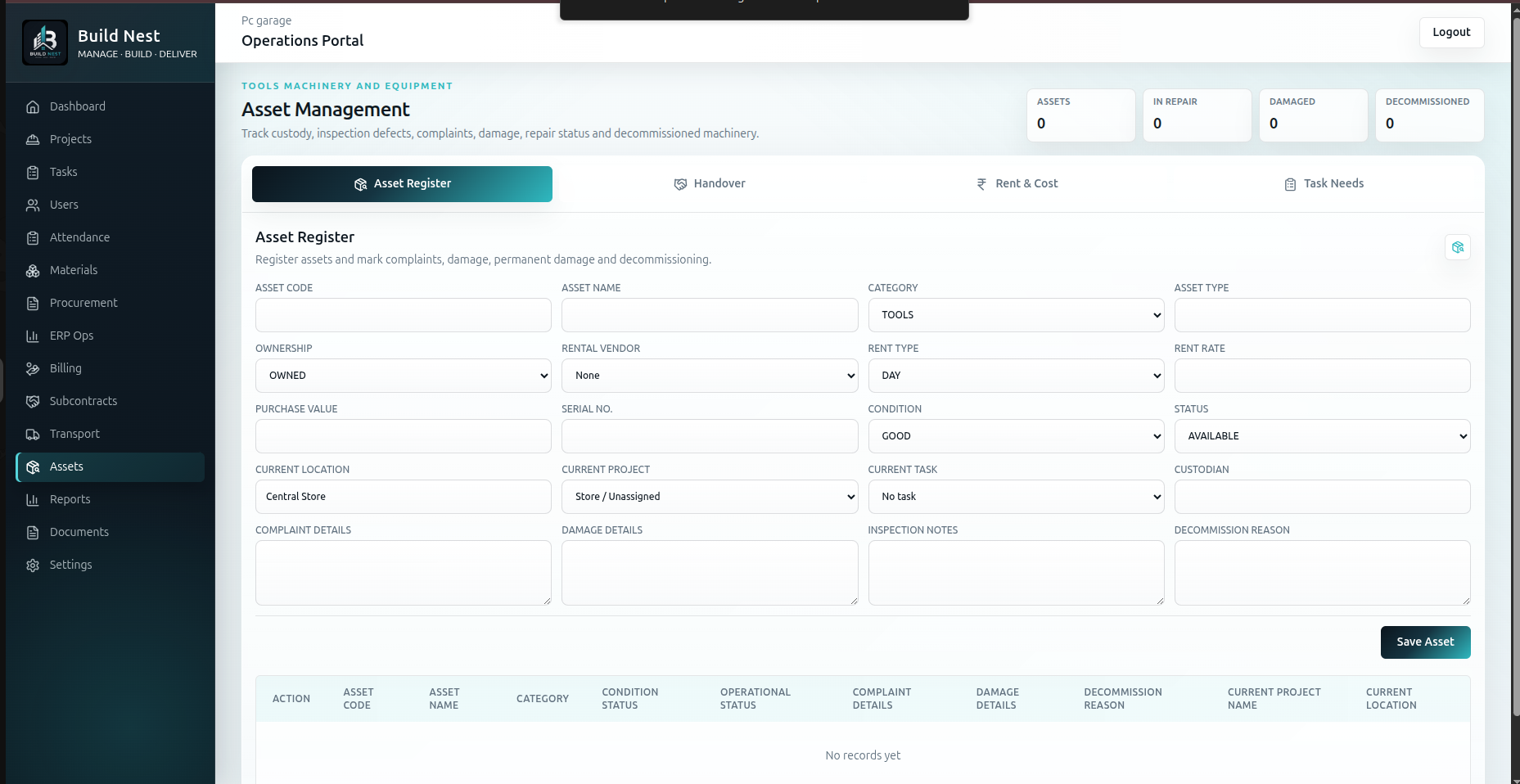Viewport: 1520px width, 784px height.
Task: Click the Assets package icon in sidebar
Action: tap(33, 466)
